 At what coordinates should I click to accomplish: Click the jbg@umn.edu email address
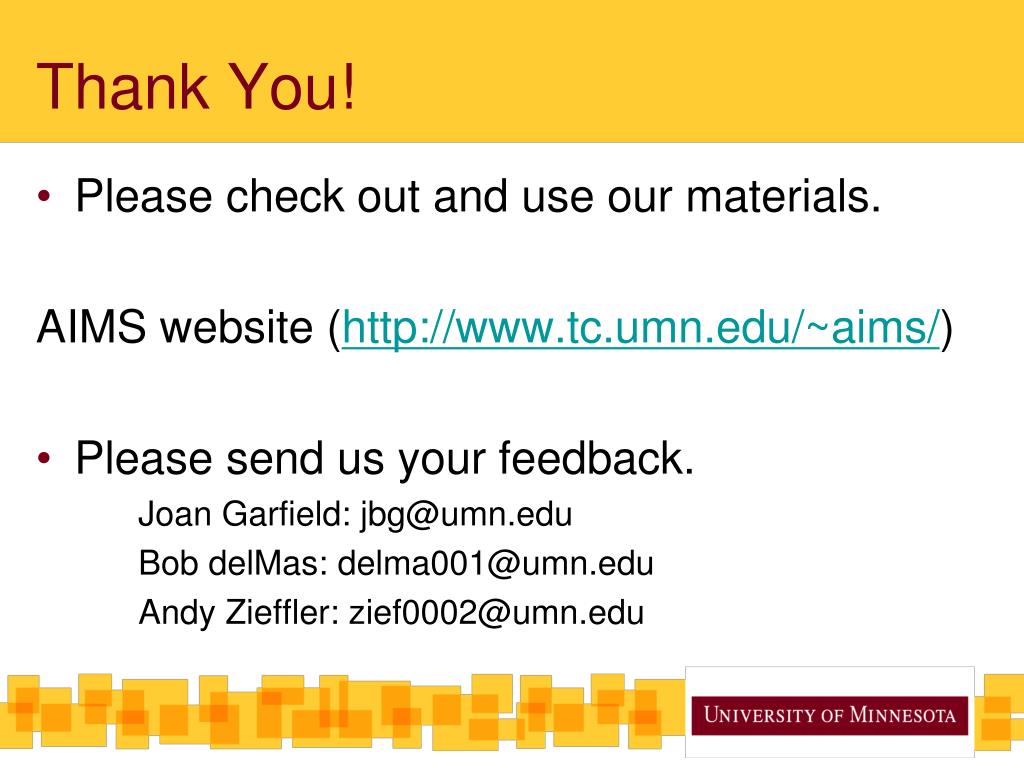click(x=466, y=514)
